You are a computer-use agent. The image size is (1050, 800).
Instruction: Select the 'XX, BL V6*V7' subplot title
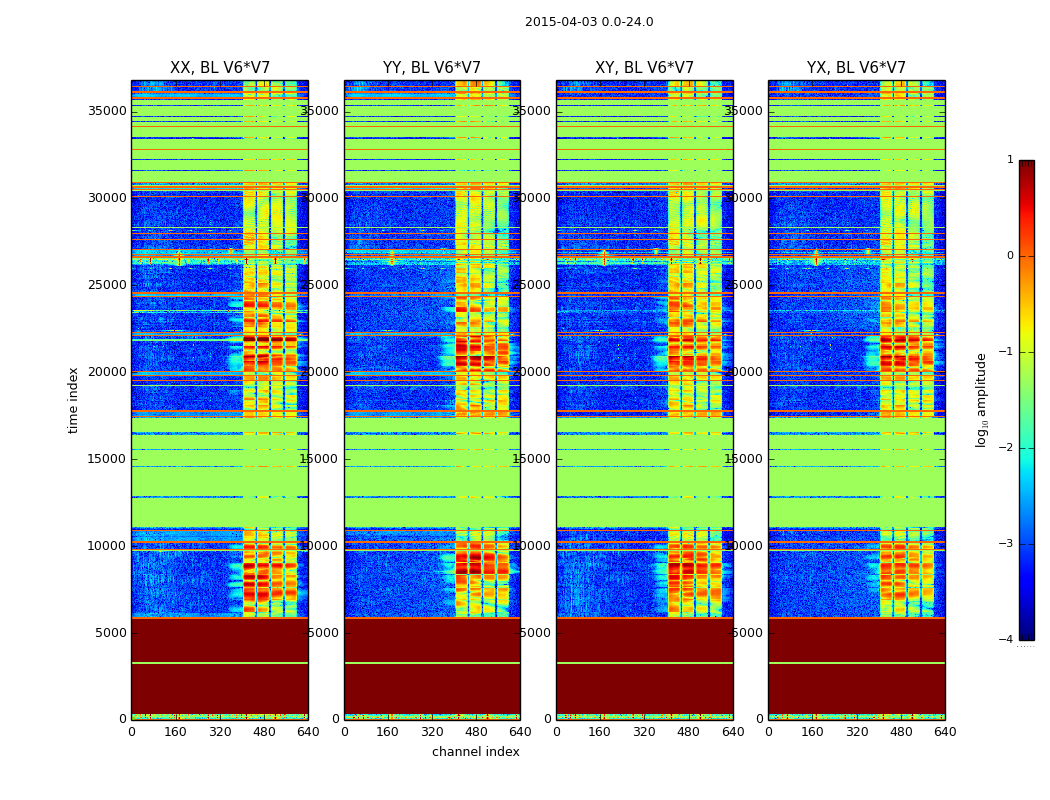point(220,68)
